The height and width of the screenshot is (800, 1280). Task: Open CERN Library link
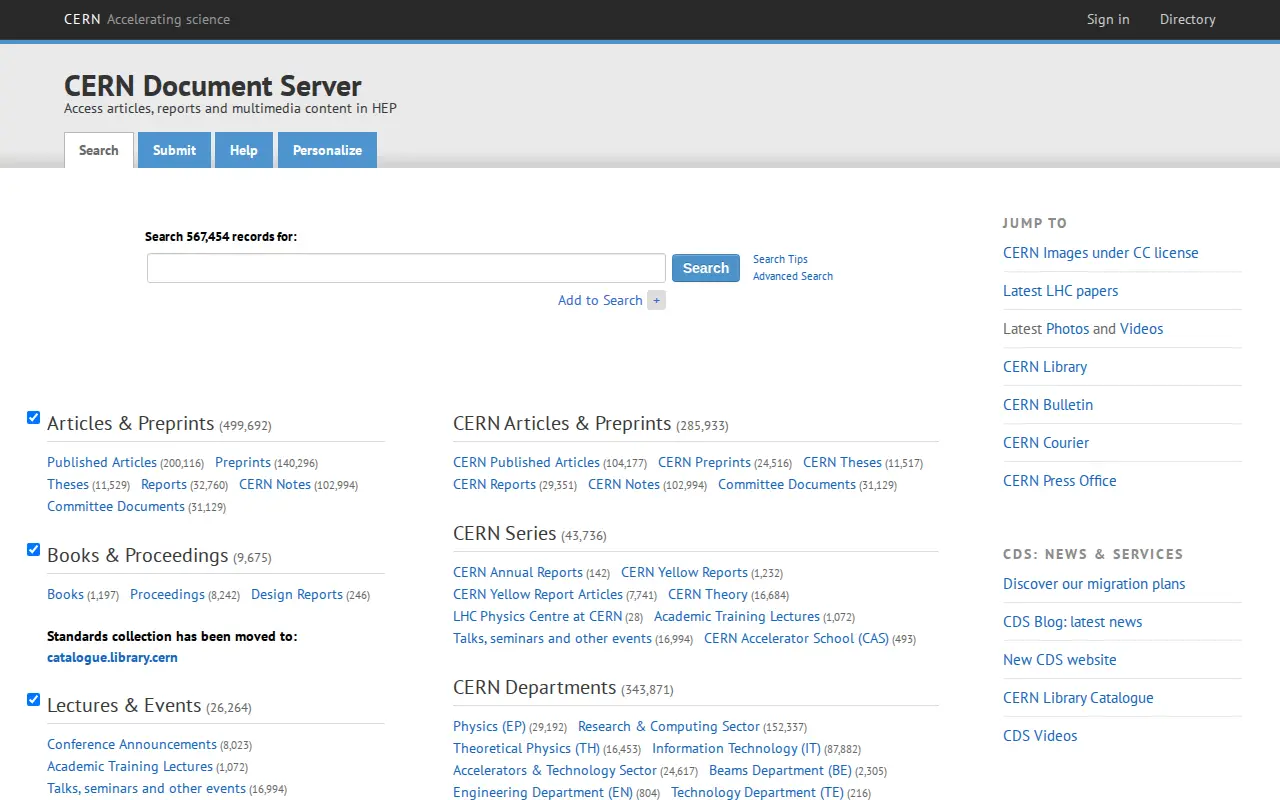pos(1045,367)
